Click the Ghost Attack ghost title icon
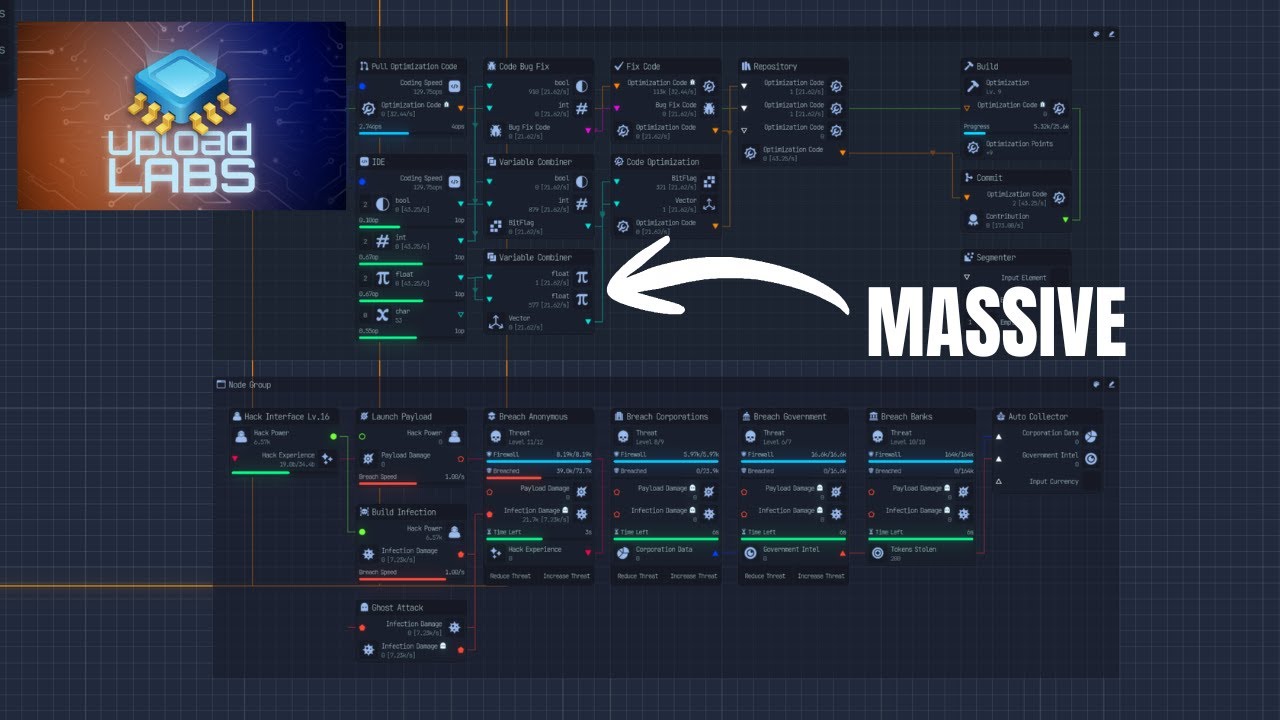The image size is (1280, 720). click(x=364, y=607)
